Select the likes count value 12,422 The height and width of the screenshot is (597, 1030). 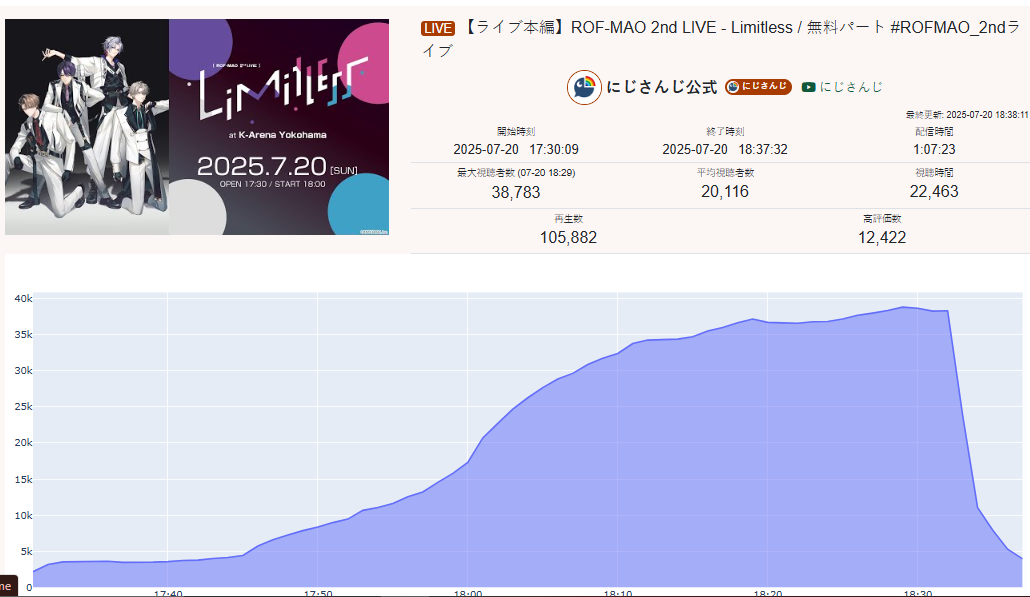[882, 238]
